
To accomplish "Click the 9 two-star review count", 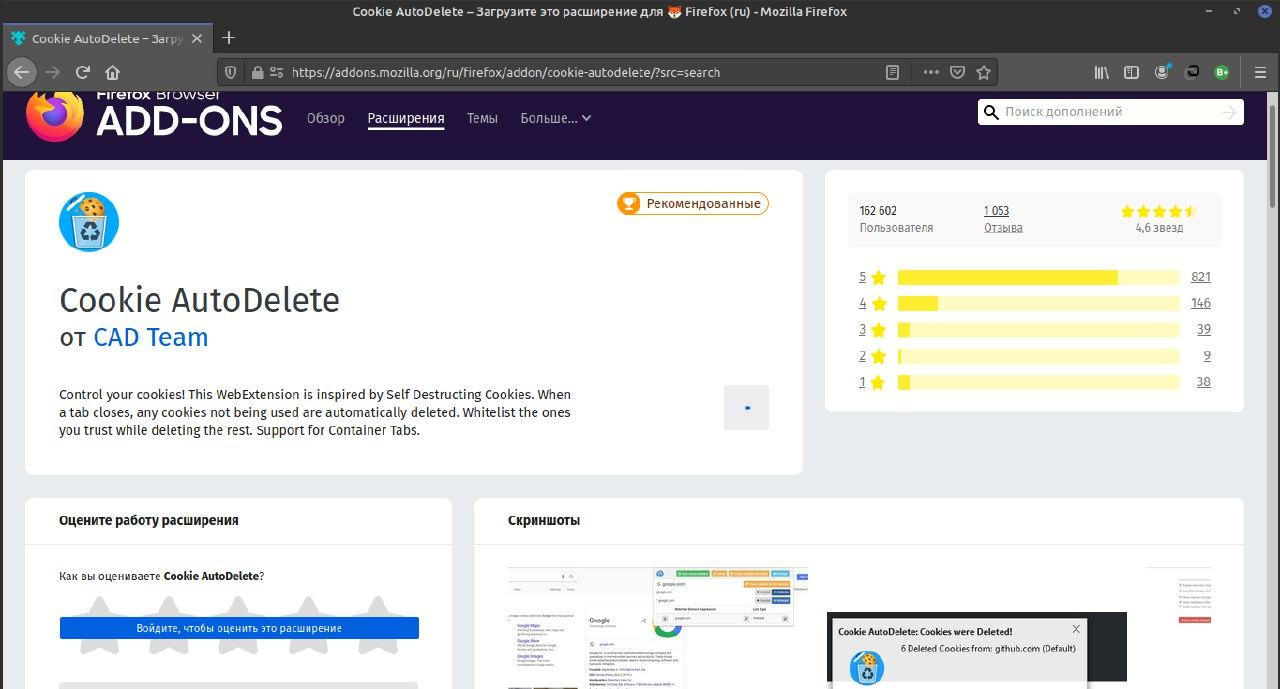I will (1208, 356).
